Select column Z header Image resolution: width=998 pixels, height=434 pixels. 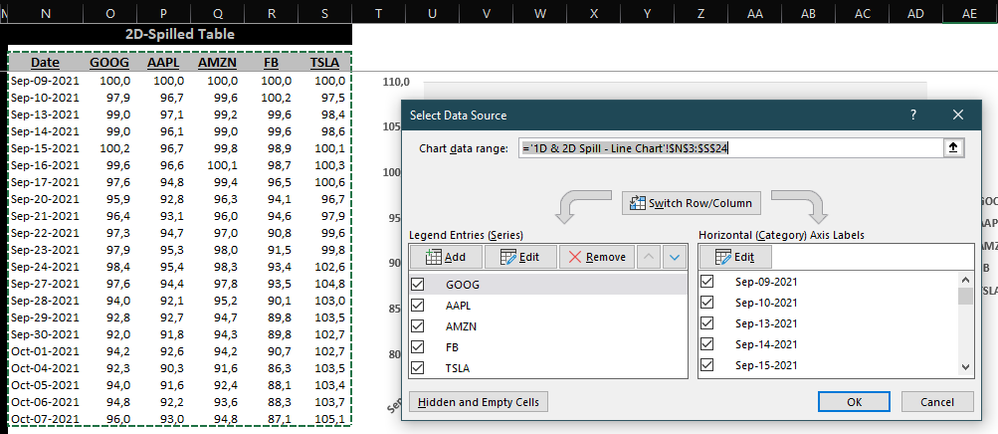pos(701,13)
